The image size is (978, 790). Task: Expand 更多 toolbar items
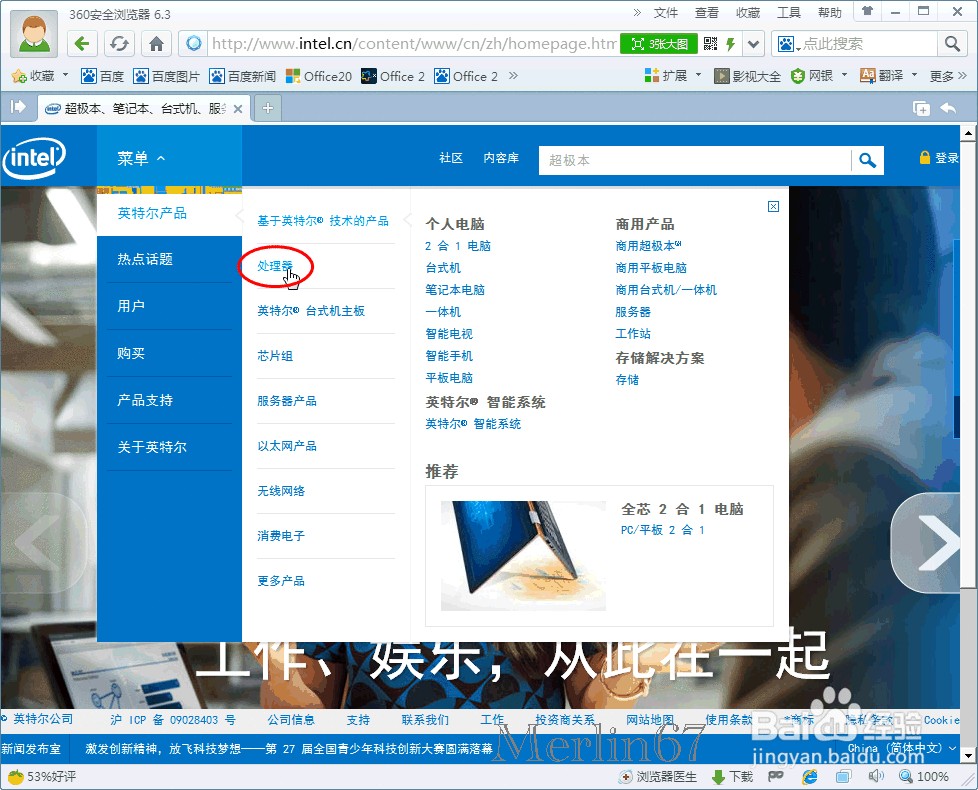coord(948,76)
